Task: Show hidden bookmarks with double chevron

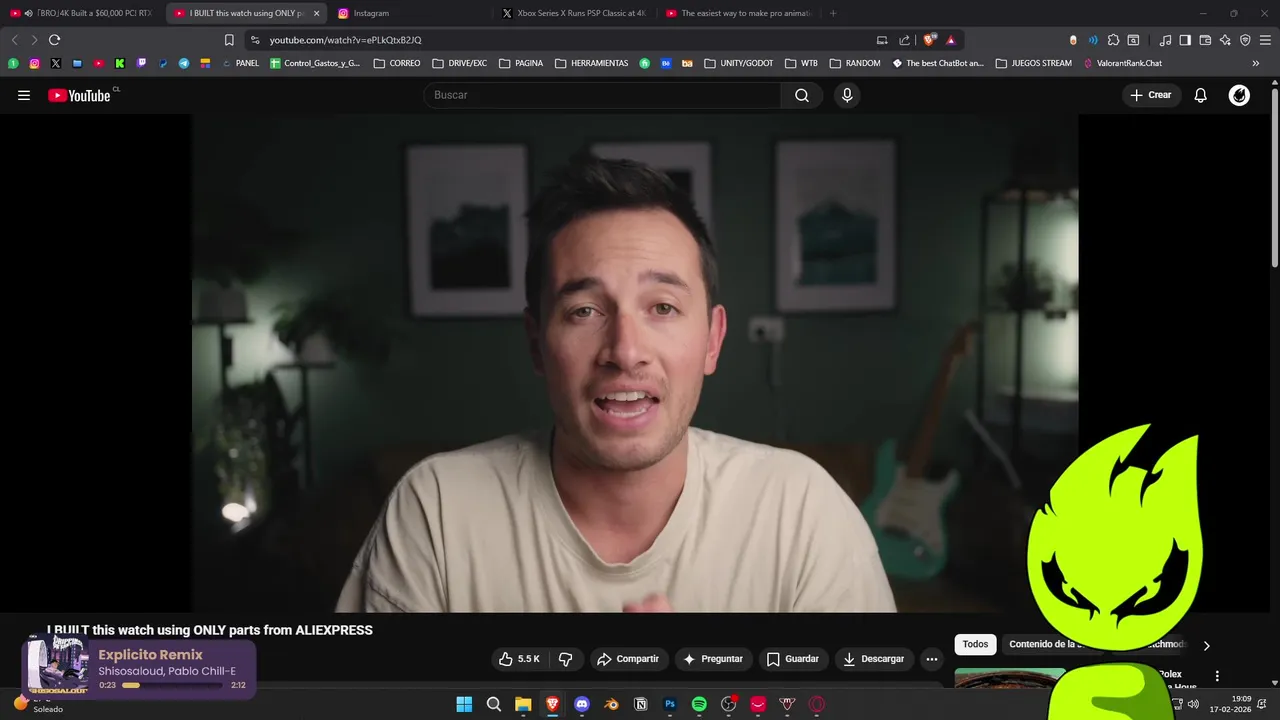Action: pyautogui.click(x=1255, y=63)
